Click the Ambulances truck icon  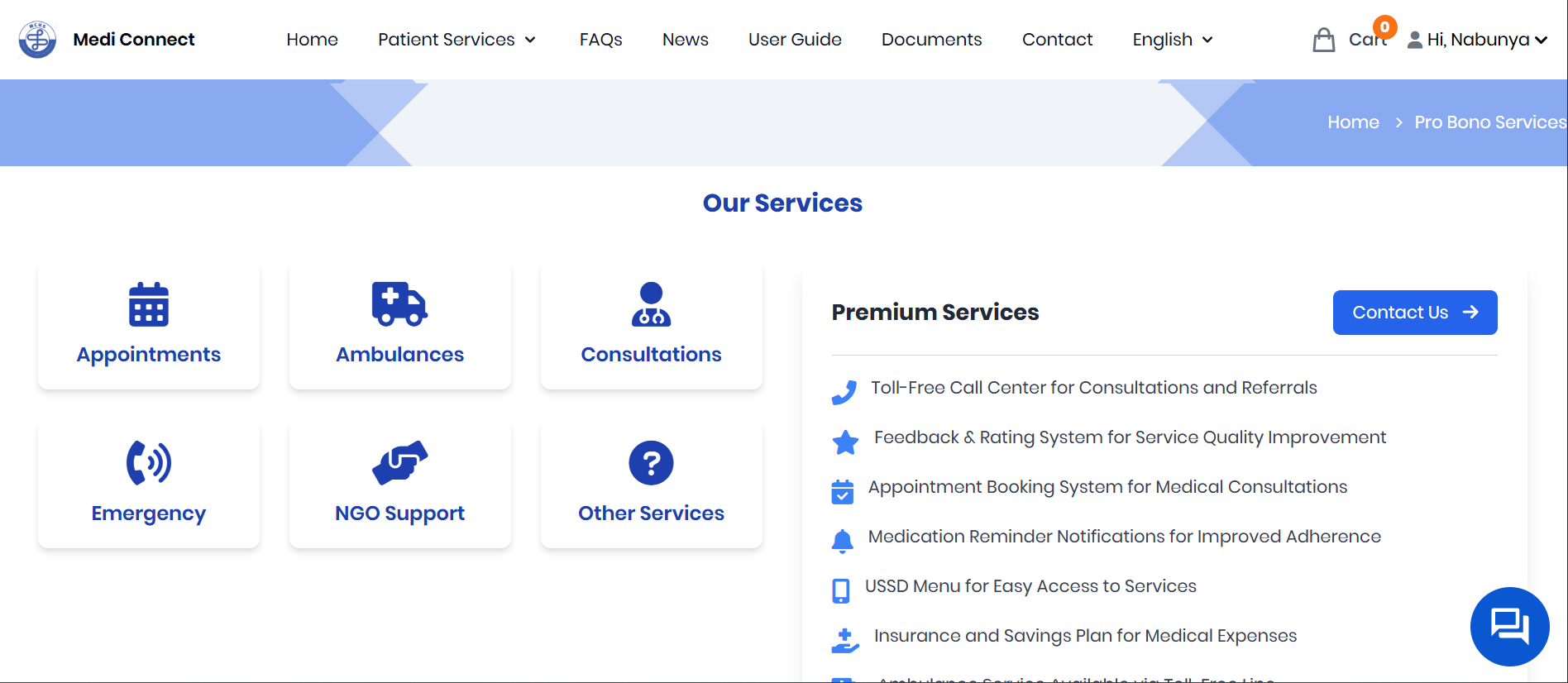tap(399, 304)
